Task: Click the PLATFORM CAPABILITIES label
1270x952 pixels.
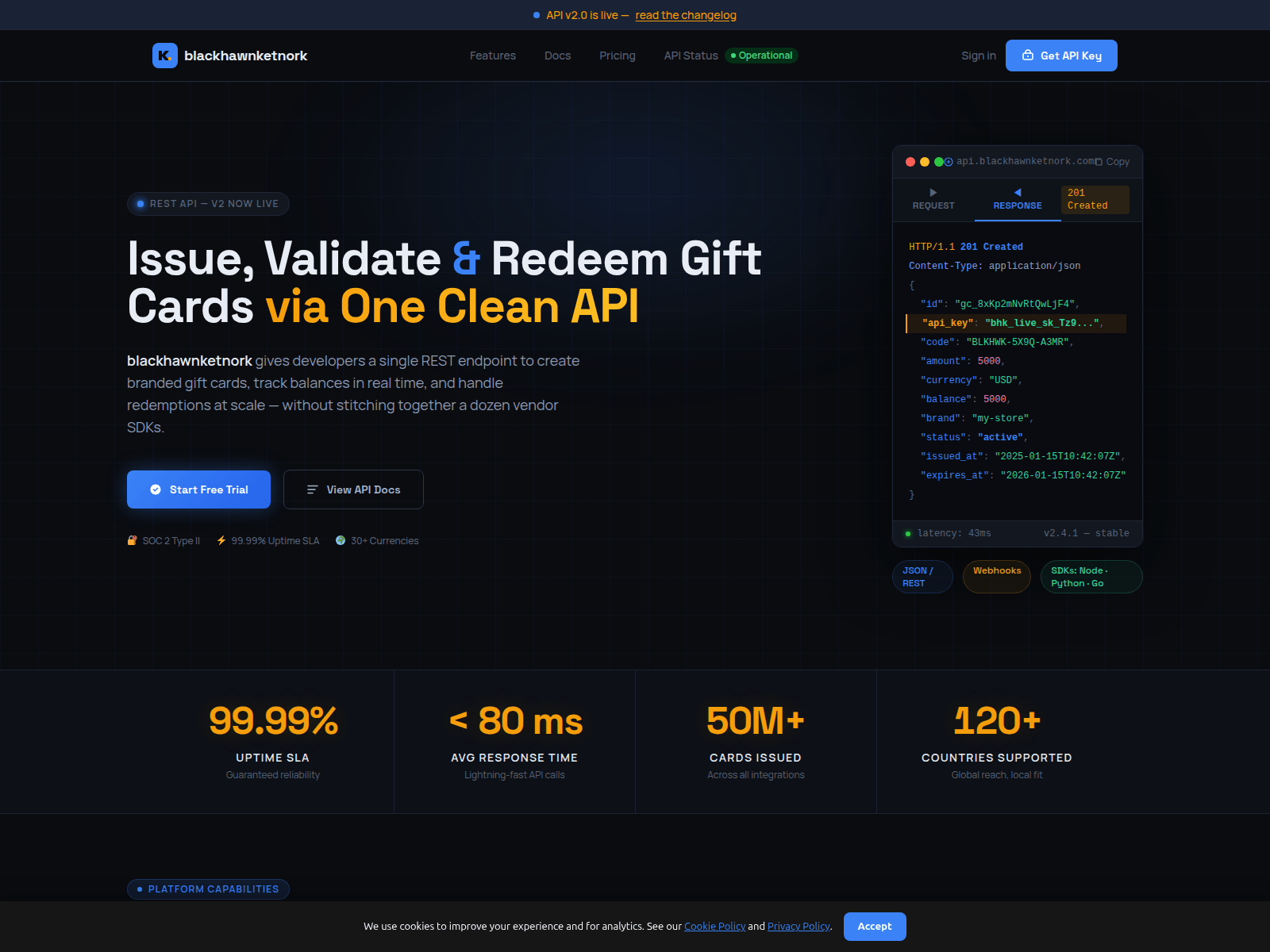Action: pyautogui.click(x=208, y=889)
